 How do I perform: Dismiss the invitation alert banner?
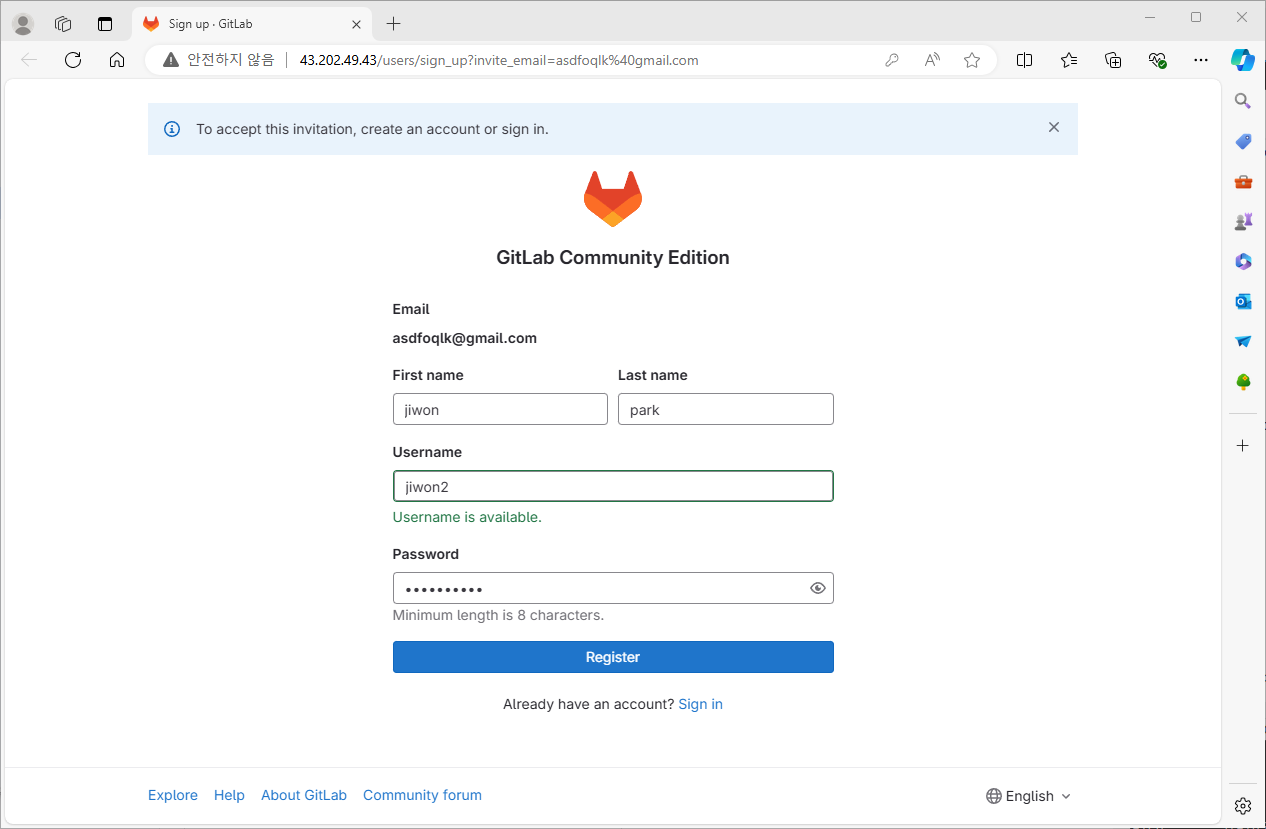pos(1053,128)
